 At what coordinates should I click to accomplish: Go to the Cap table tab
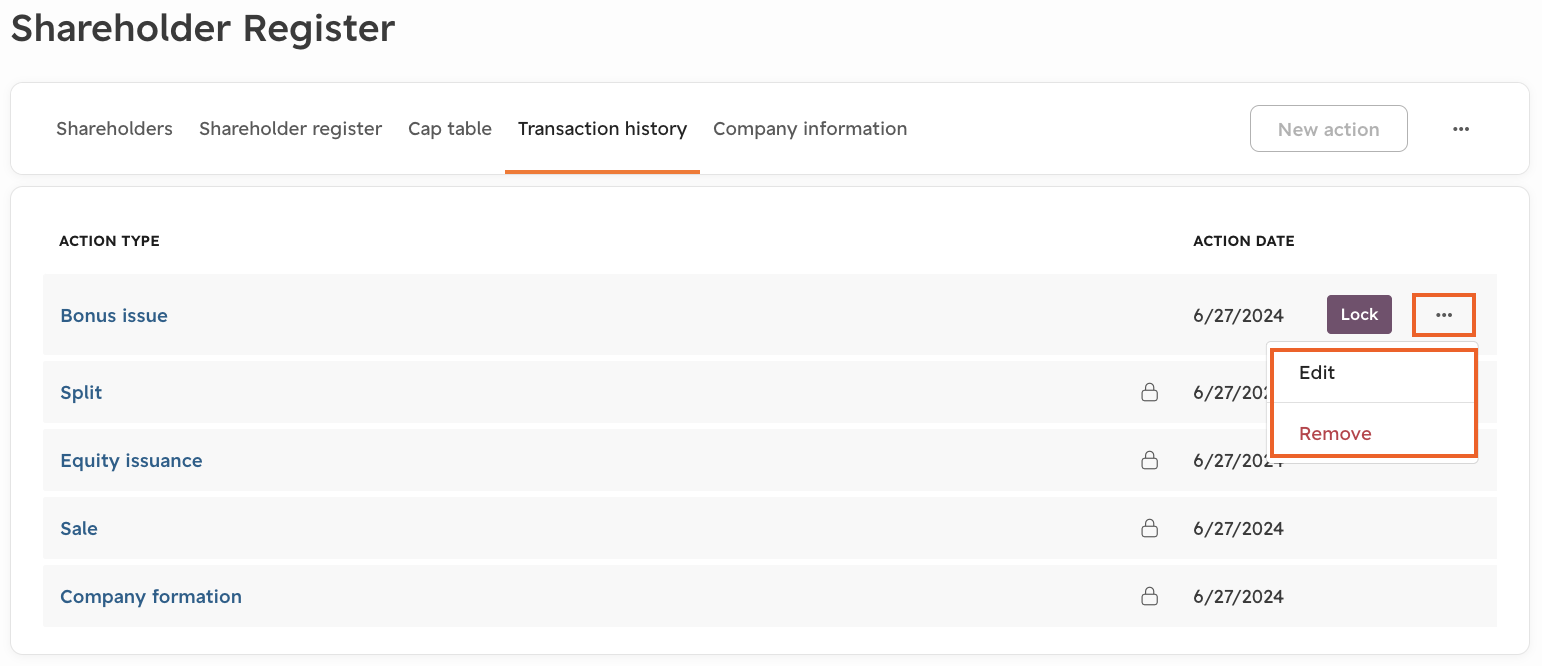(450, 129)
